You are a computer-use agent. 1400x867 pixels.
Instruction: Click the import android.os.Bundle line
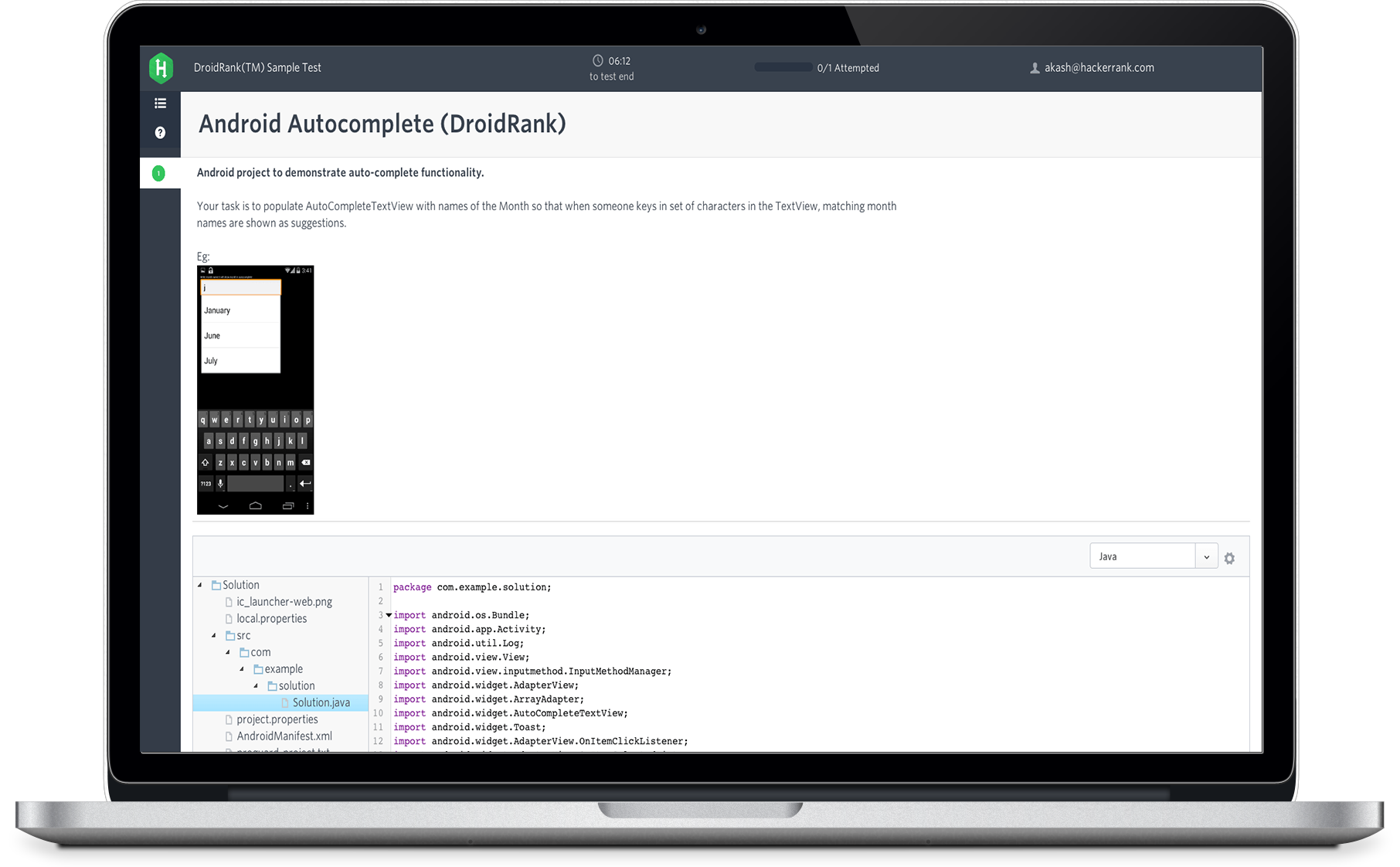461,616
